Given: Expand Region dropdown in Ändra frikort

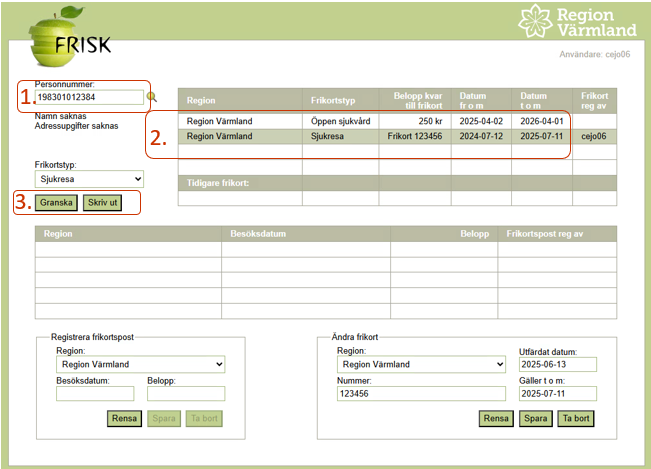Looking at the screenshot, I should (x=421, y=365).
